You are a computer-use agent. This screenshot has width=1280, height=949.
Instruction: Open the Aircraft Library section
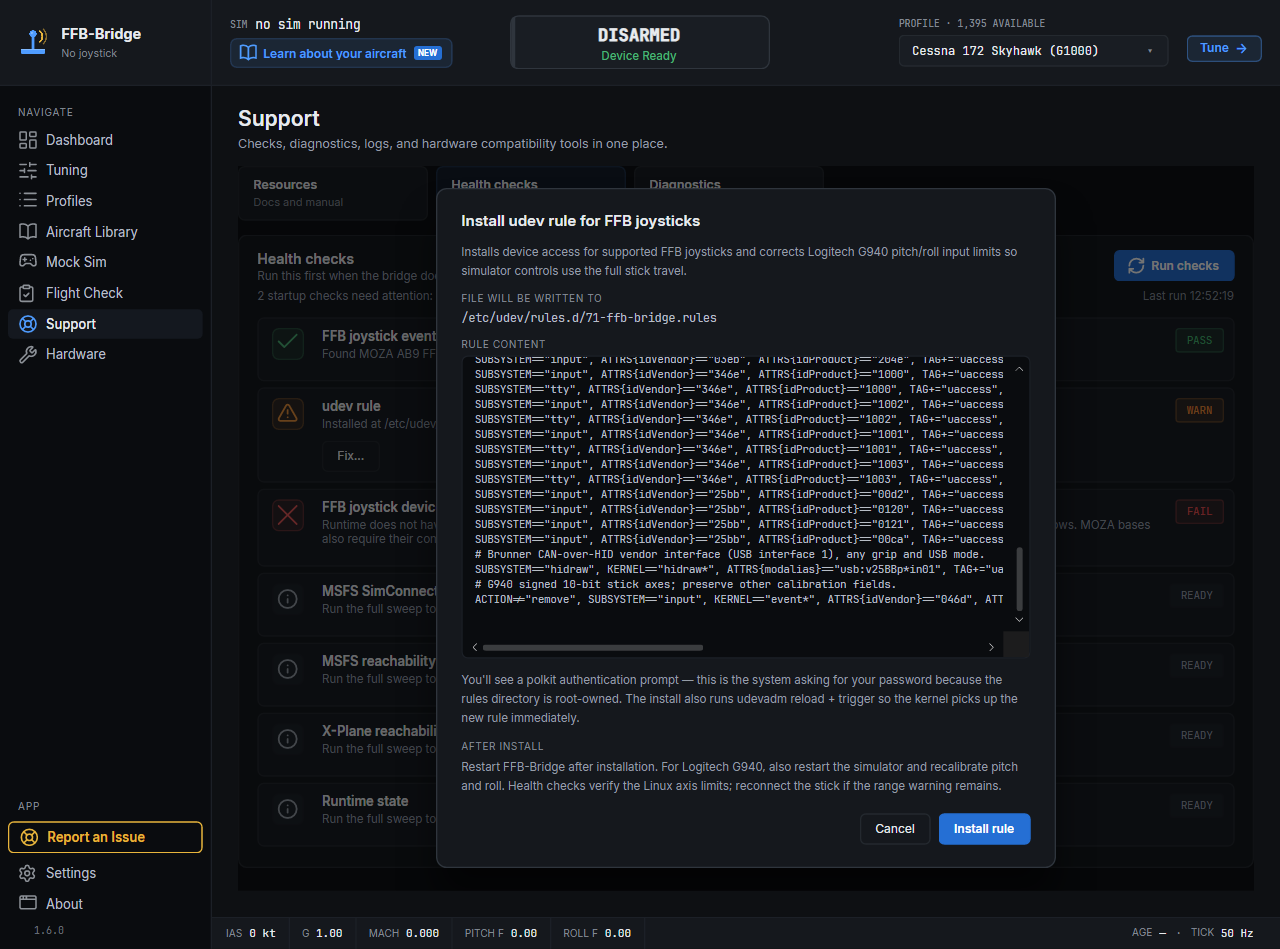pos(105,232)
